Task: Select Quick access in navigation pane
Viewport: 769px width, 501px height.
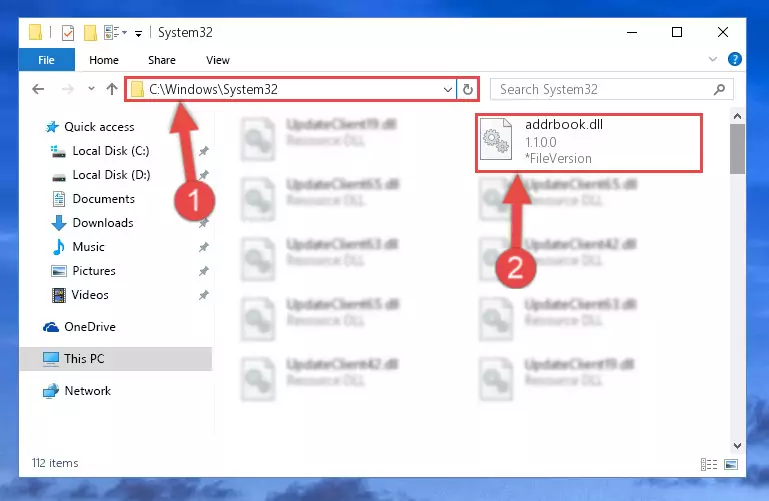Action: [x=99, y=127]
